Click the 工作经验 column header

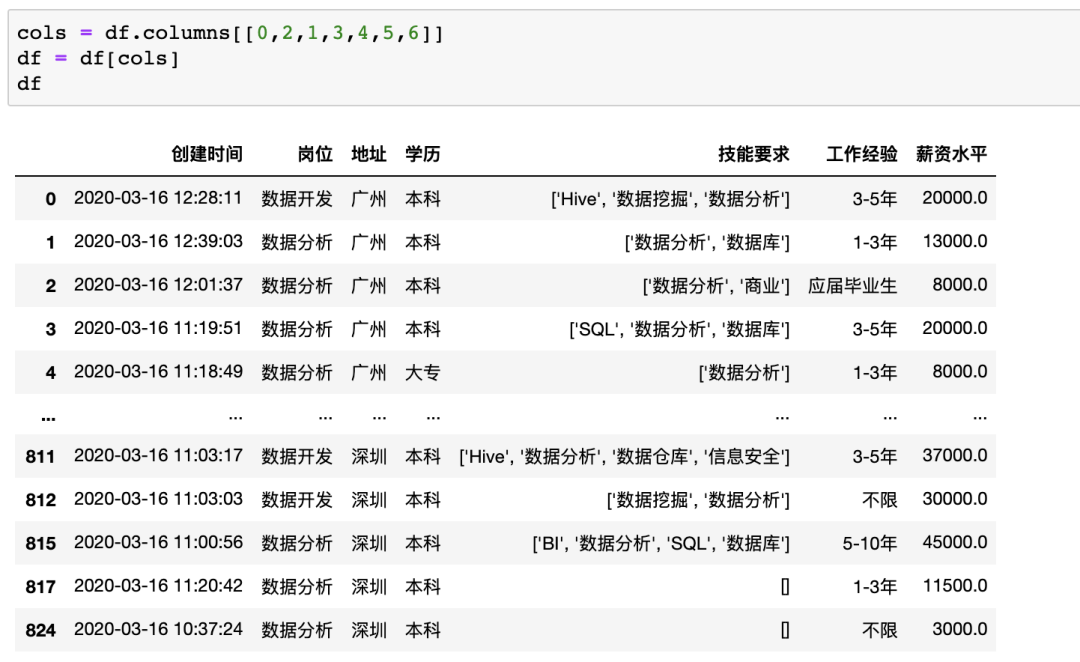coord(862,154)
